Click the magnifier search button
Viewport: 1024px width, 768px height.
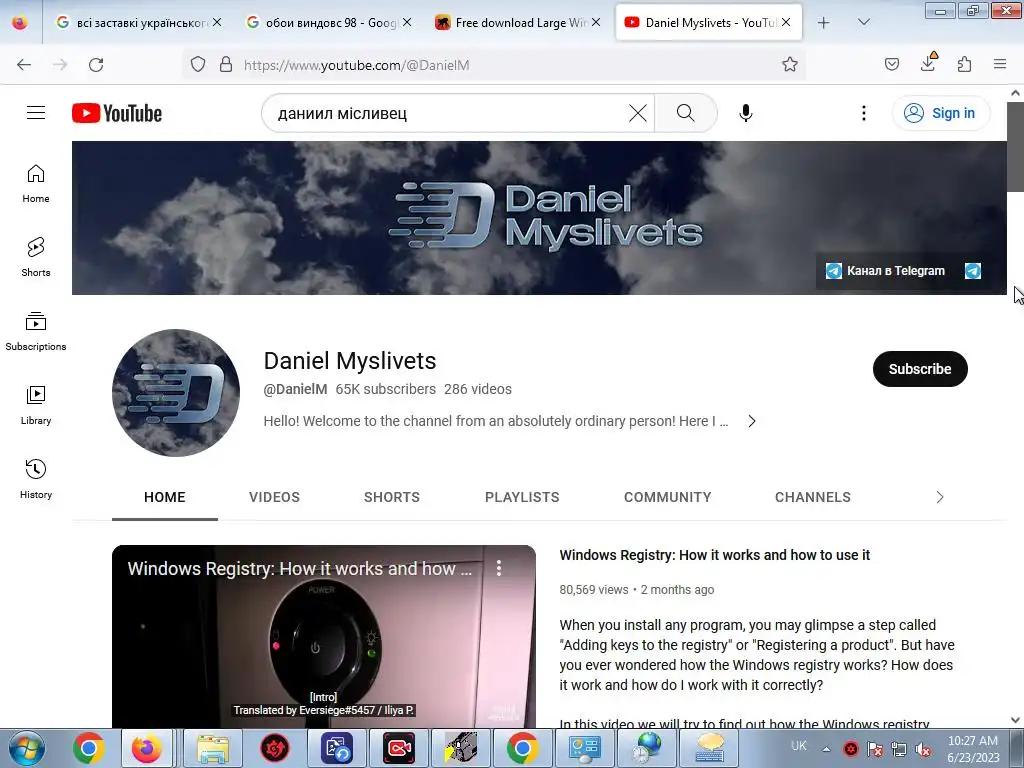[x=686, y=113]
